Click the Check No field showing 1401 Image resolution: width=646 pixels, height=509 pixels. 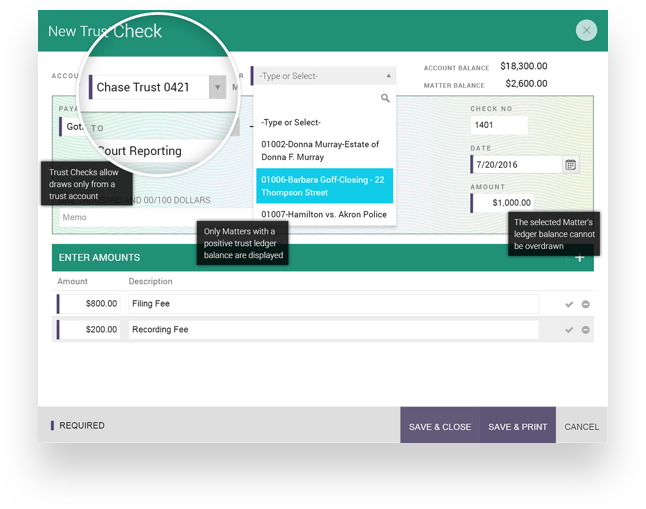pyautogui.click(x=499, y=125)
